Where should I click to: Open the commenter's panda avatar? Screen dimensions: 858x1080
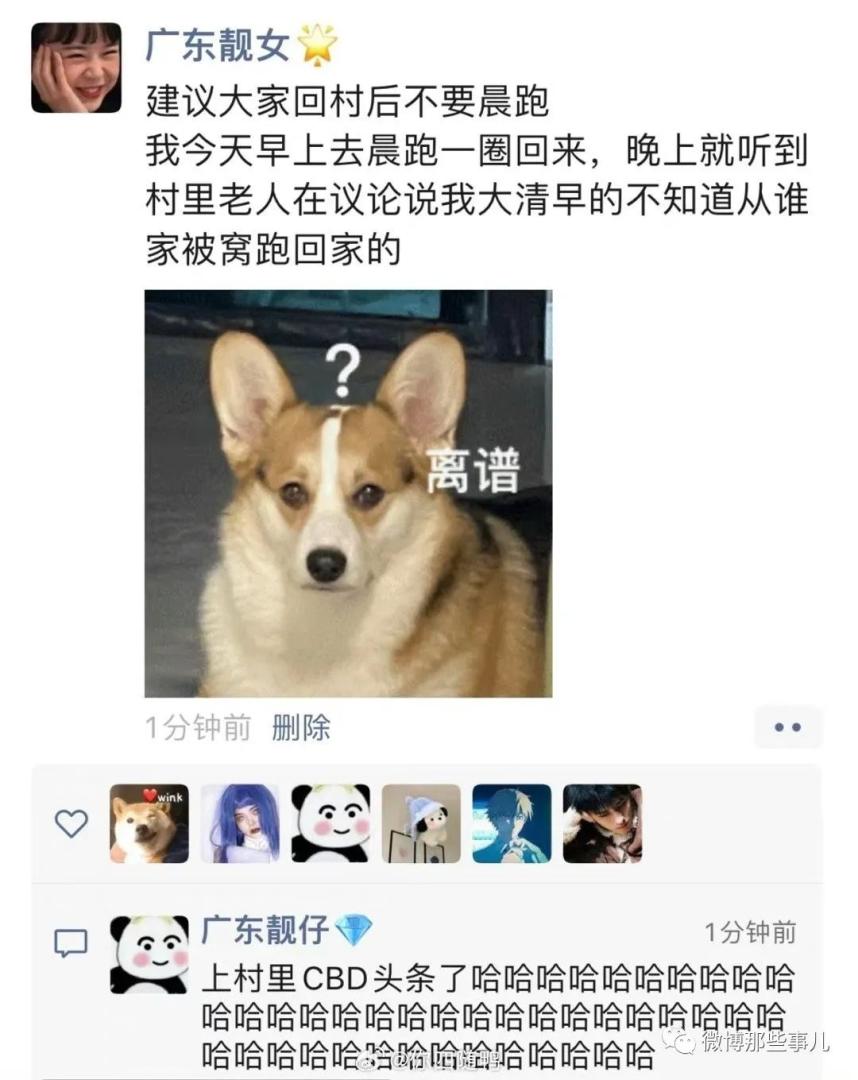(x=149, y=955)
